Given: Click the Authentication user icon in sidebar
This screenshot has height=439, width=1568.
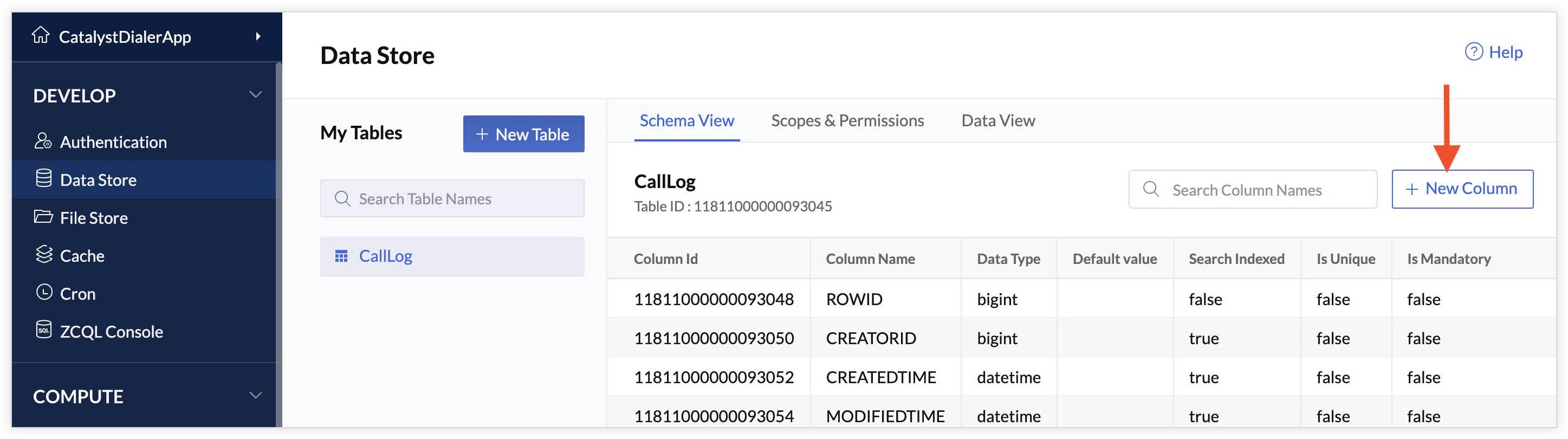Looking at the screenshot, I should pyautogui.click(x=43, y=141).
